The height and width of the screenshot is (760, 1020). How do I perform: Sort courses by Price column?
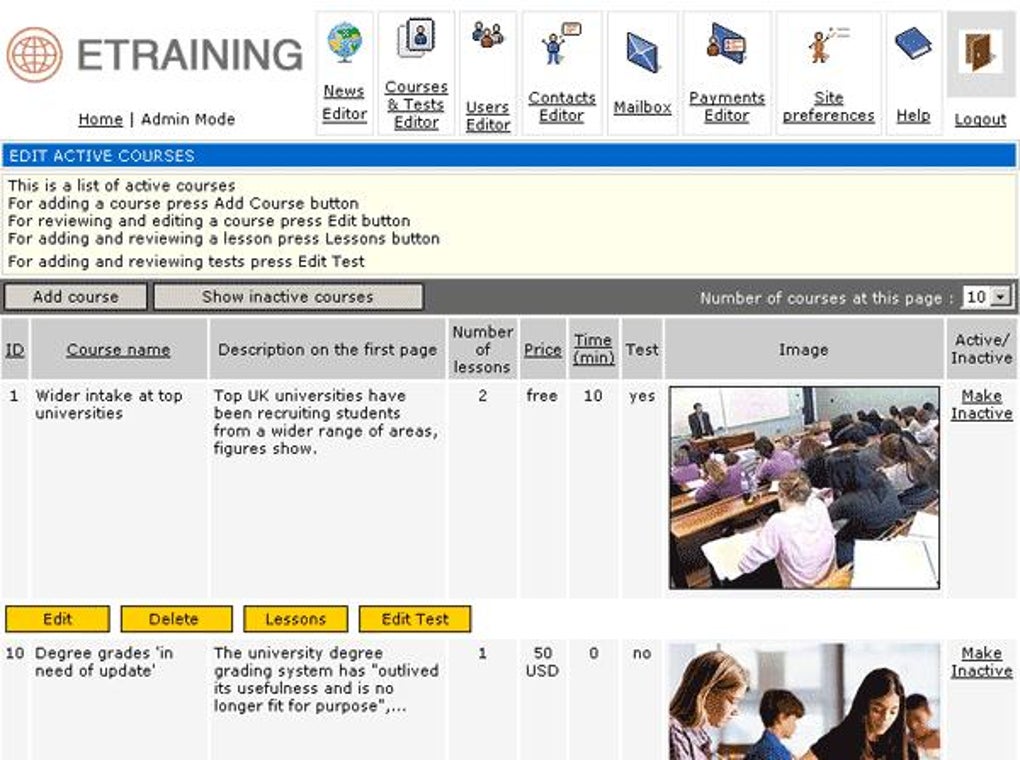(543, 349)
